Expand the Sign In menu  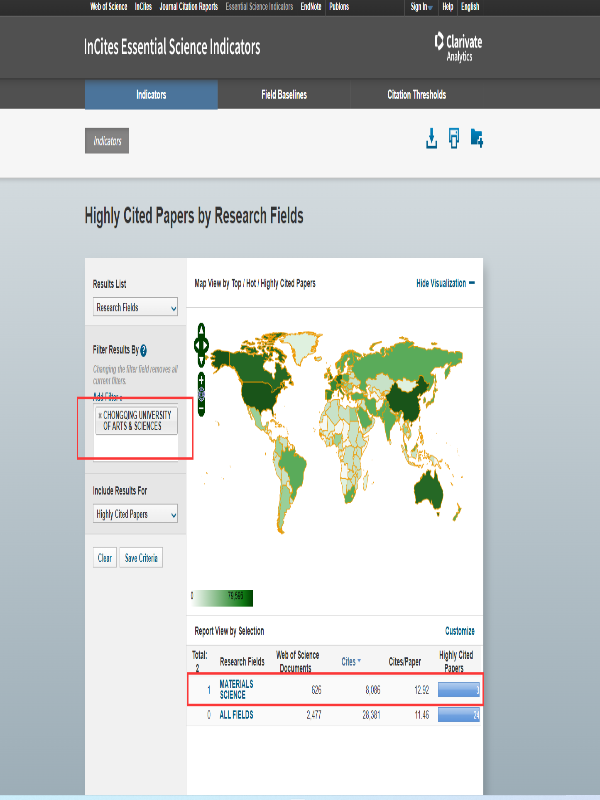(x=421, y=6)
